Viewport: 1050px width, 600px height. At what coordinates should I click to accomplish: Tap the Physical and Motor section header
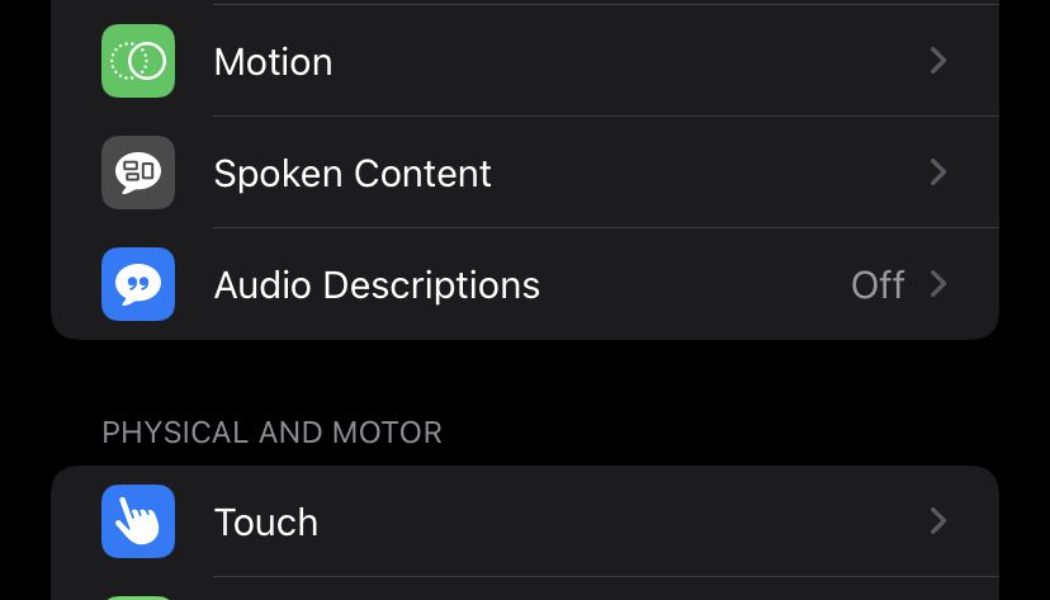pos(273,432)
